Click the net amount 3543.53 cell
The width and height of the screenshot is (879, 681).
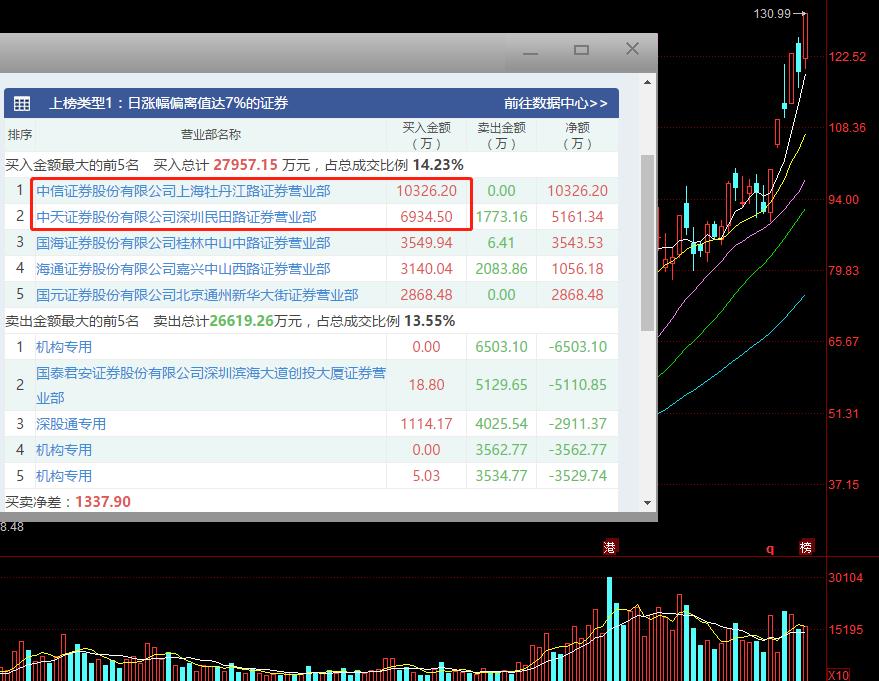pos(577,243)
